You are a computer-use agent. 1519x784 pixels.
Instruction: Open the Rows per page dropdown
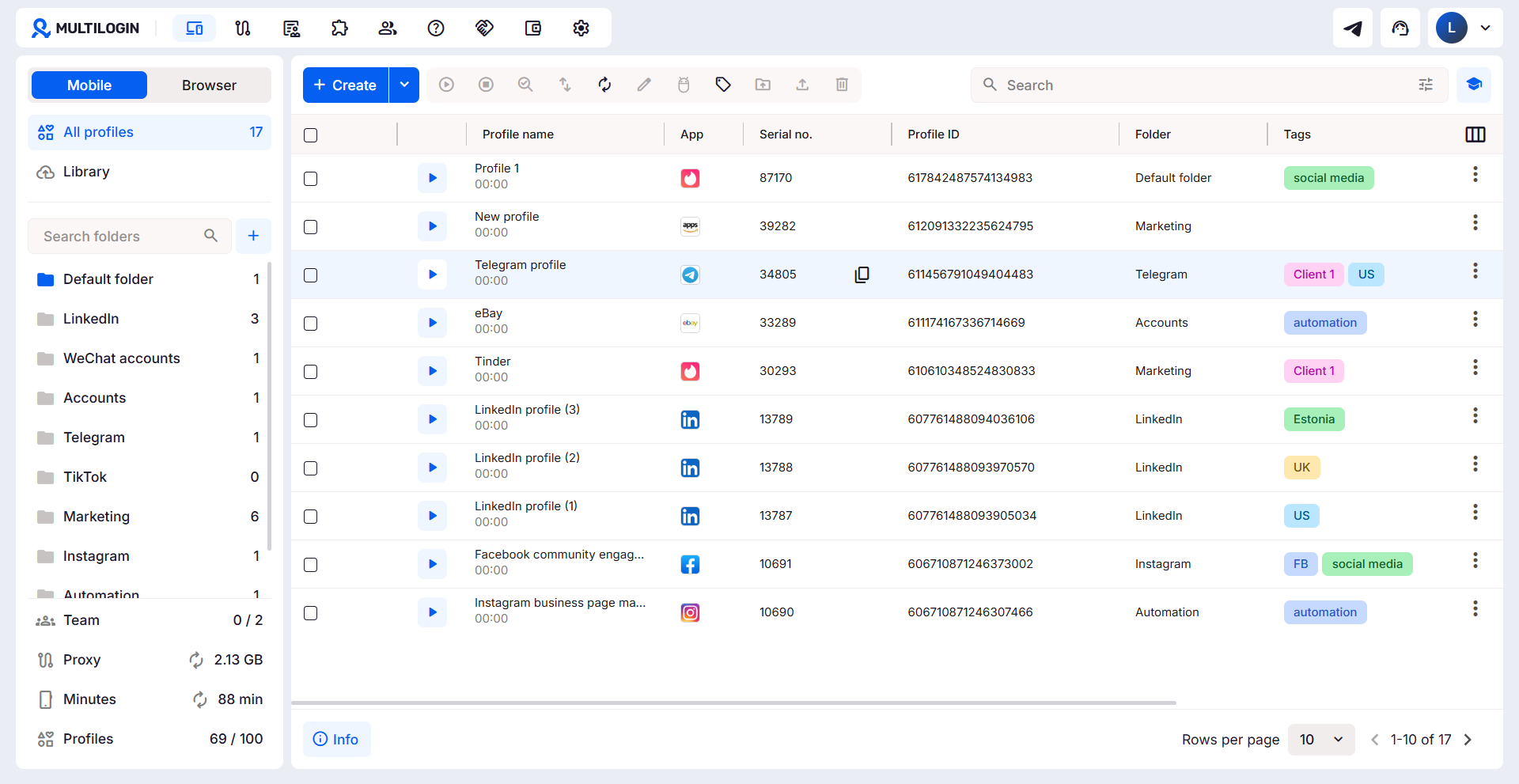pyautogui.click(x=1321, y=740)
